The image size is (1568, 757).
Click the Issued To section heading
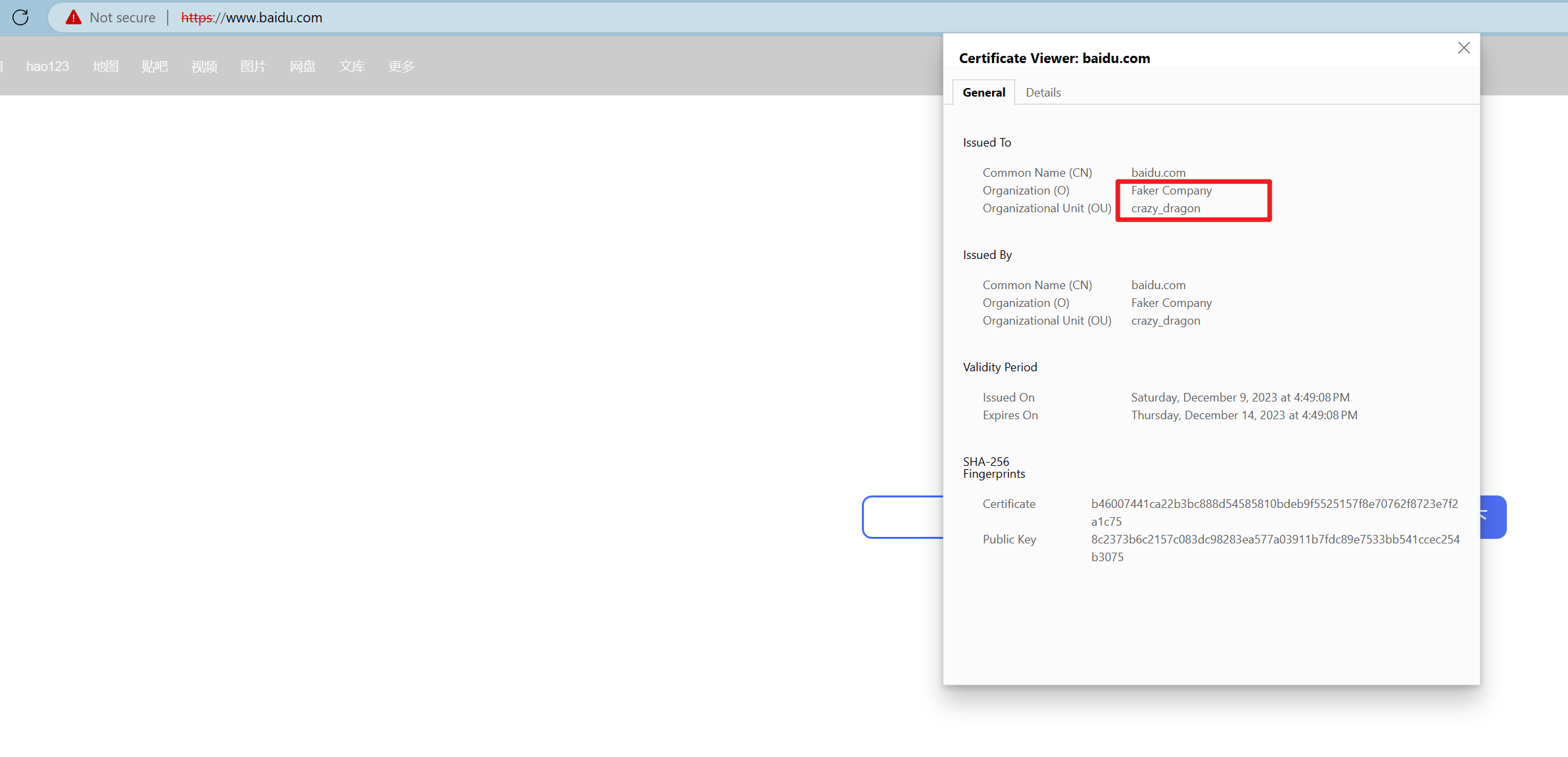[x=987, y=143]
